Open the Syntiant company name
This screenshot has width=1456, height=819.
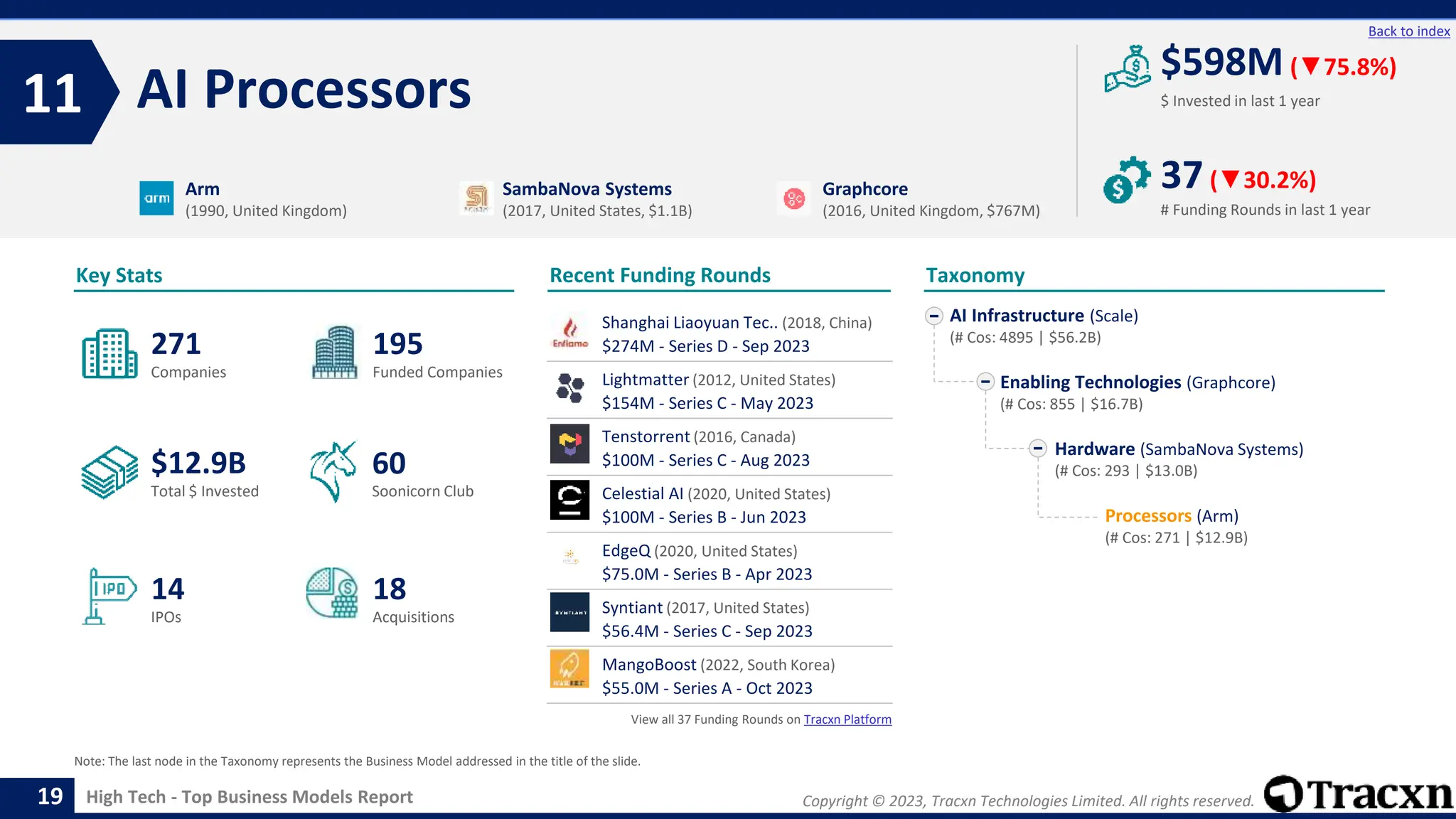coord(632,607)
